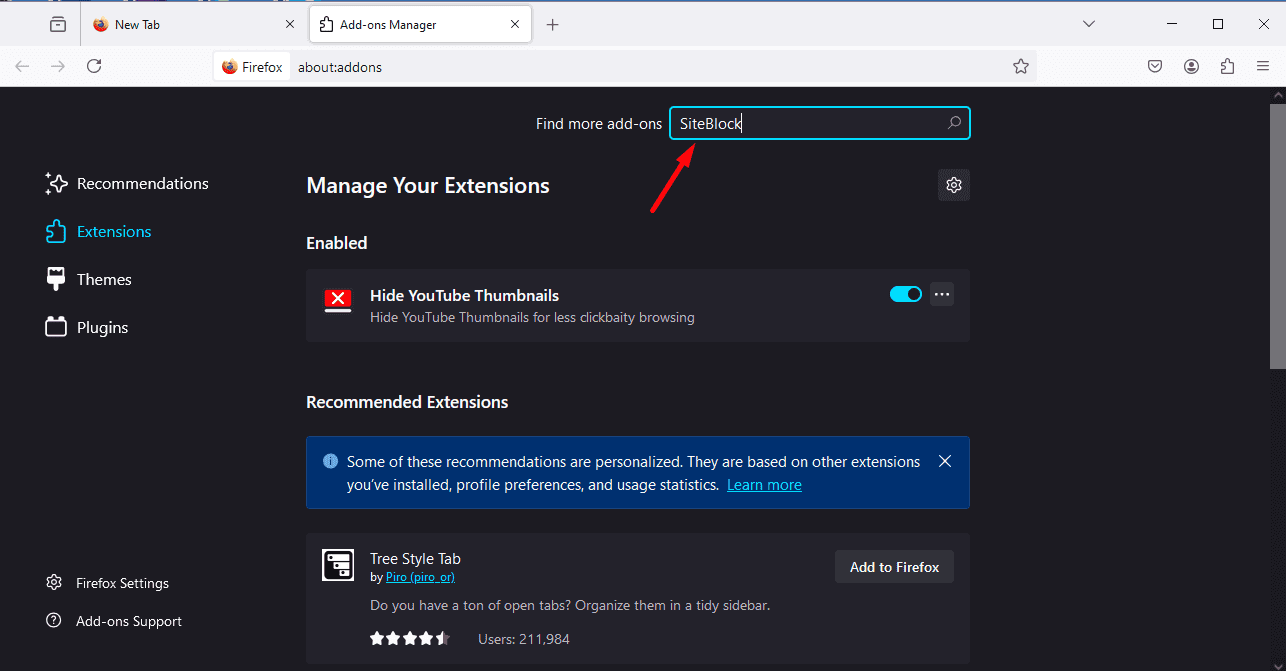Close the New Tab tab
The image size is (1286, 671).
[x=290, y=25]
